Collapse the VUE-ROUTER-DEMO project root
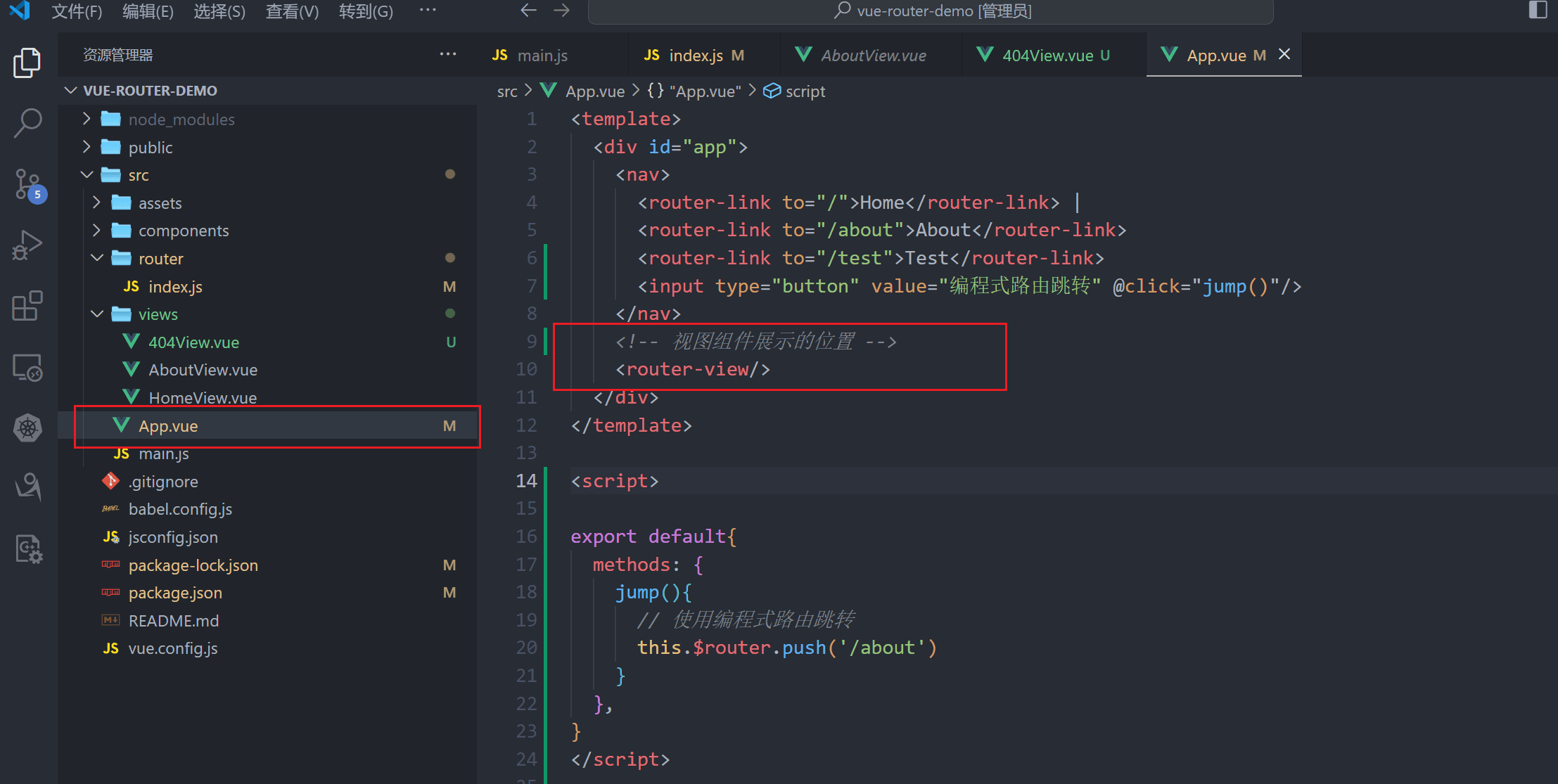Screen dimensions: 1558x784 [x=149, y=91]
